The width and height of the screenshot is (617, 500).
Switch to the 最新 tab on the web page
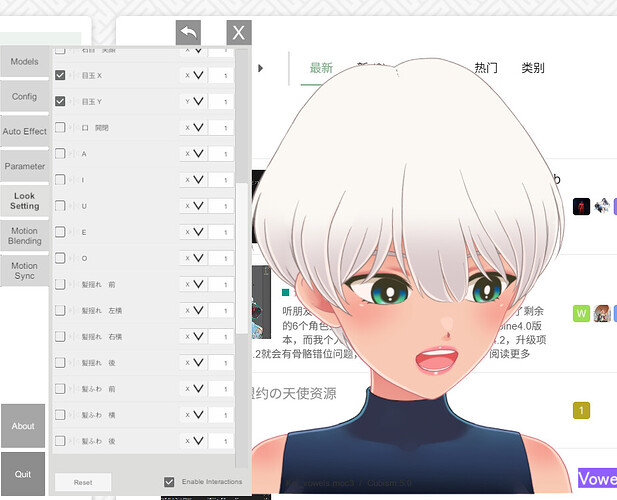click(321, 68)
